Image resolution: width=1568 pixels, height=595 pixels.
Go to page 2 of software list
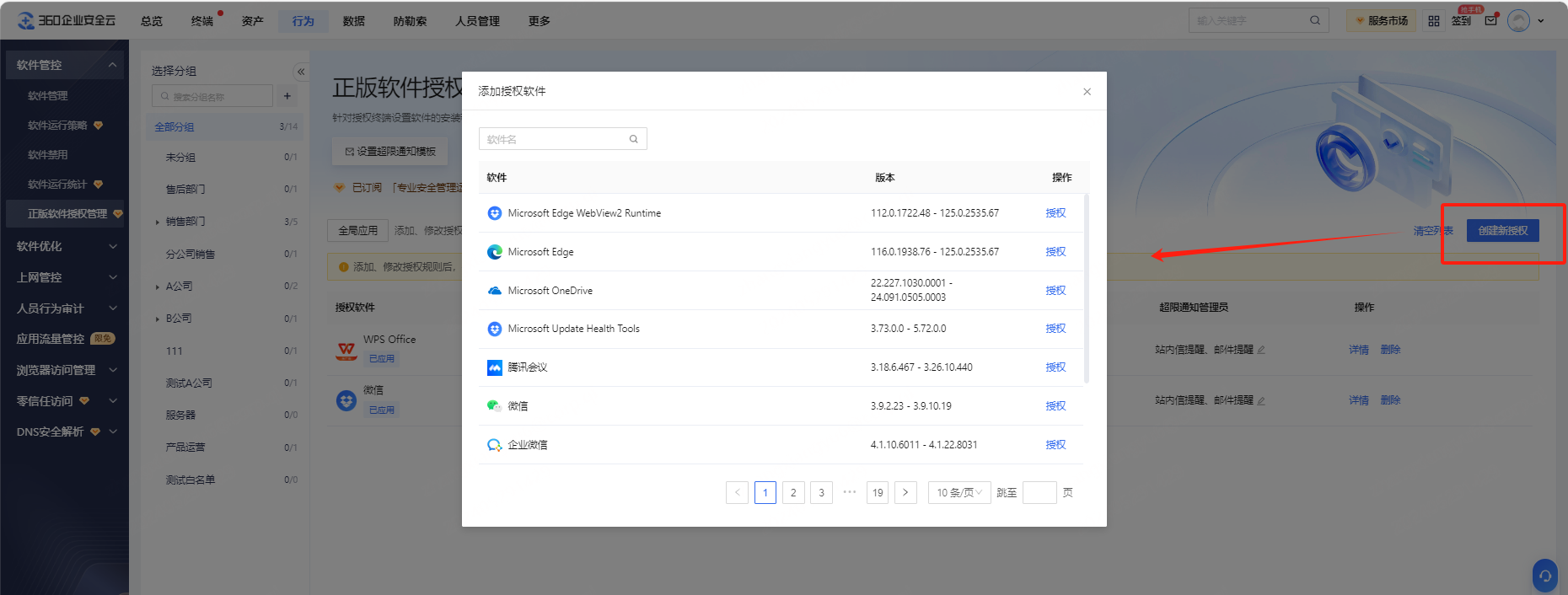(x=793, y=492)
